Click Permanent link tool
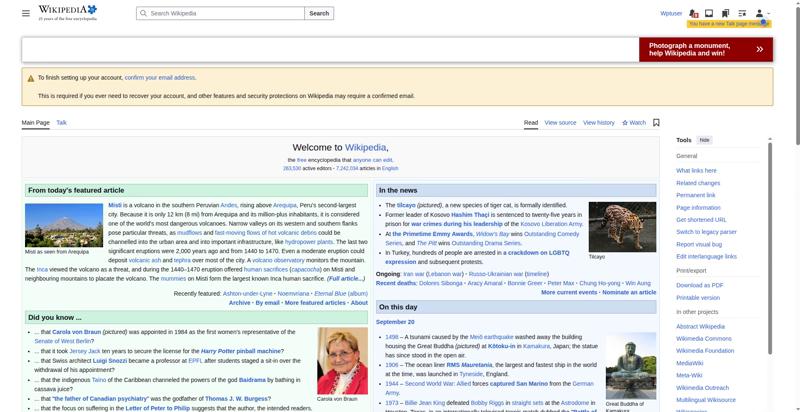The width and height of the screenshot is (800, 412). coord(695,195)
